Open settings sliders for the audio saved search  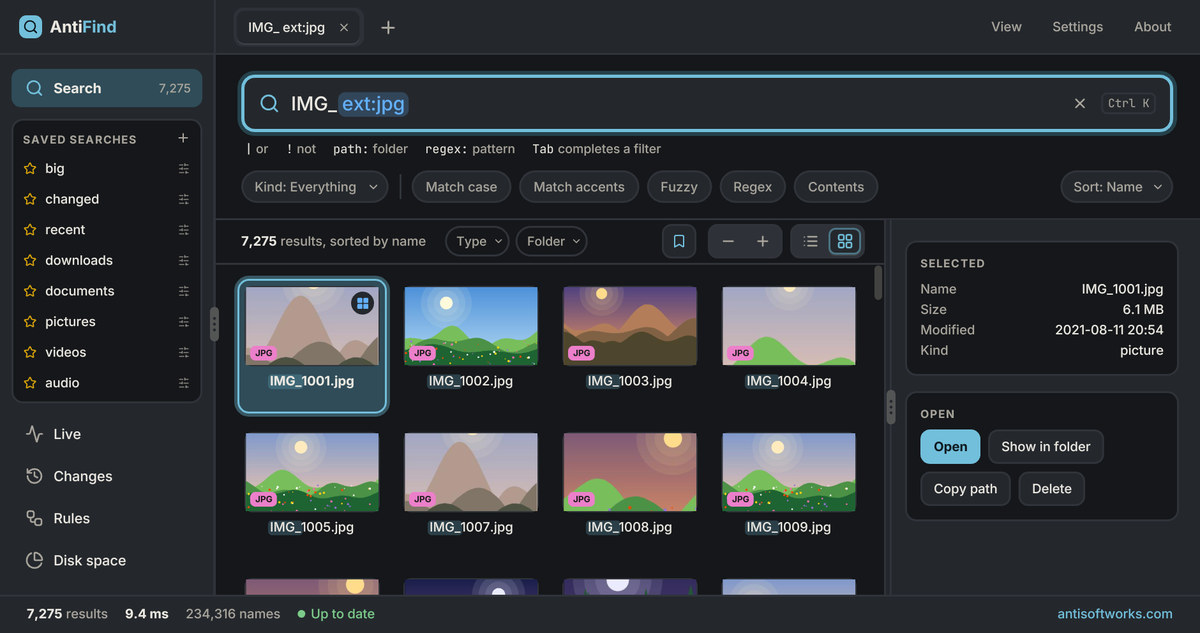click(184, 383)
